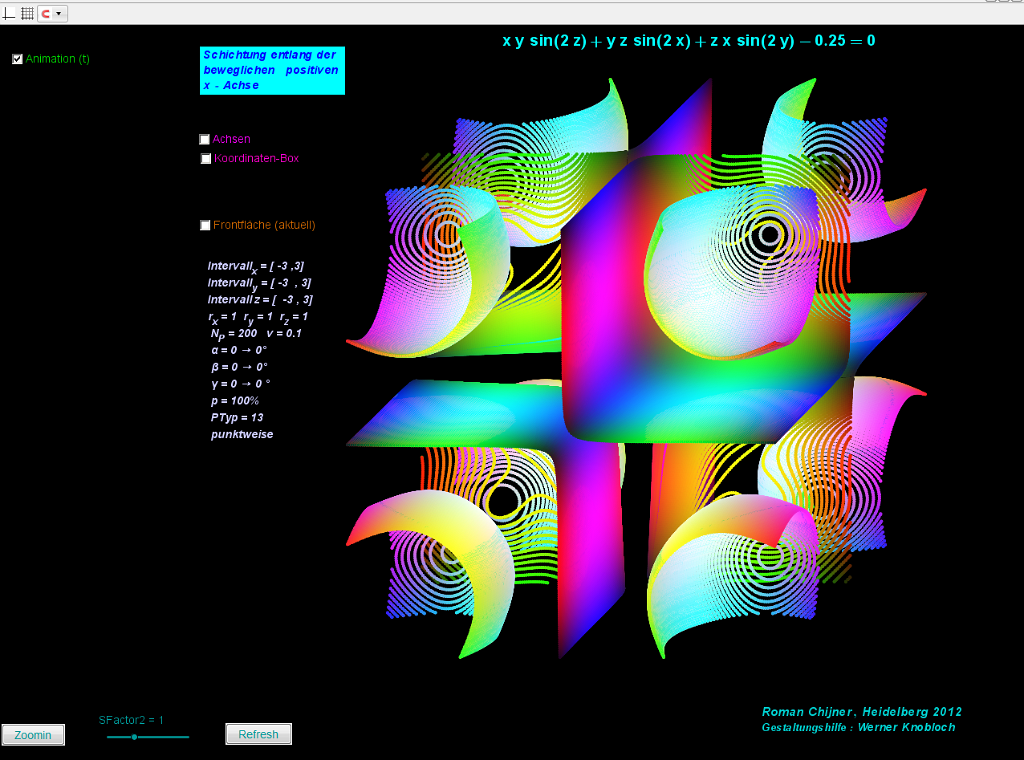
Task: Click the red magnet point-capturing icon
Action: pos(45,13)
